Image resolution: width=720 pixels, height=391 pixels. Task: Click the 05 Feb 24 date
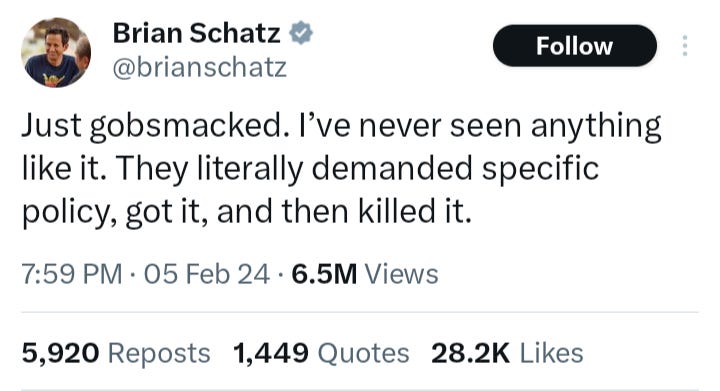(207, 274)
